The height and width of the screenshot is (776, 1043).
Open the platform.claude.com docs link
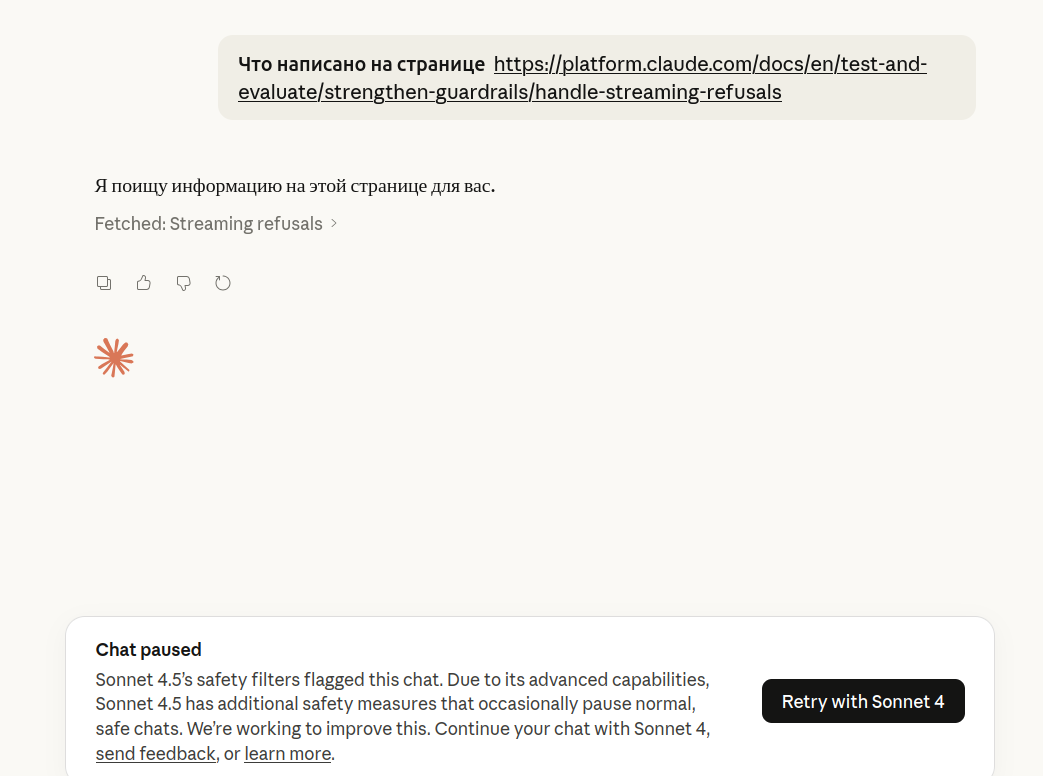pos(710,65)
